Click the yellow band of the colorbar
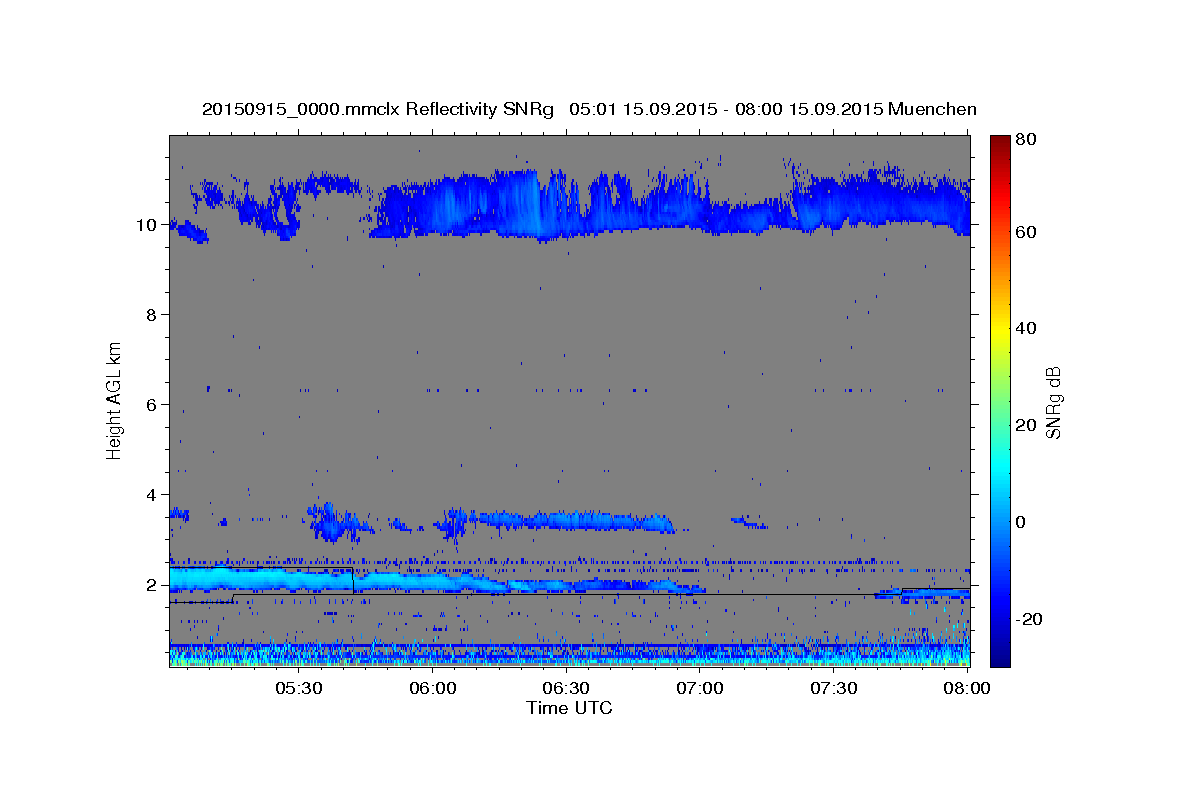The image size is (1200, 800). (x=1000, y=330)
